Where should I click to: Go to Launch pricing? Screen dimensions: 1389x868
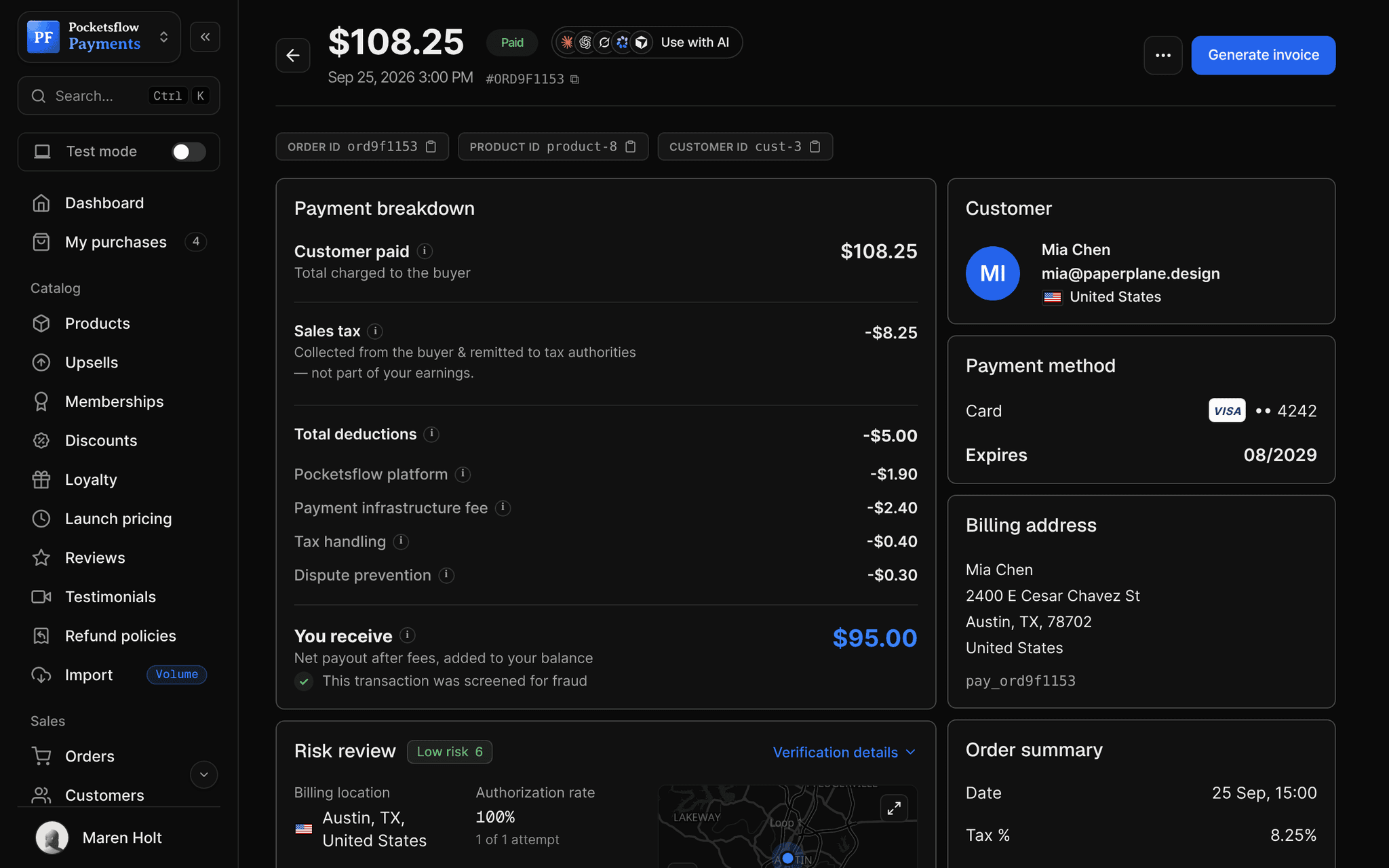(119, 519)
